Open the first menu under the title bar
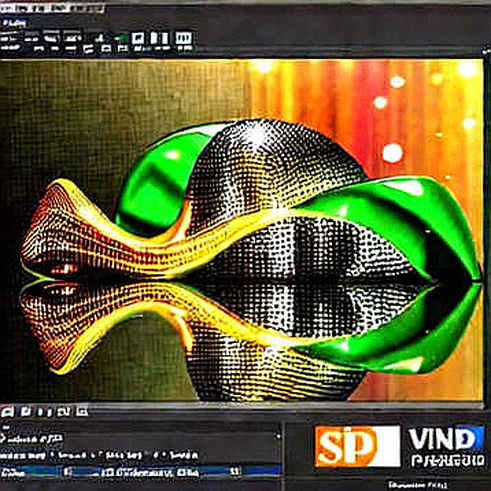491x491 pixels. pos(13,23)
